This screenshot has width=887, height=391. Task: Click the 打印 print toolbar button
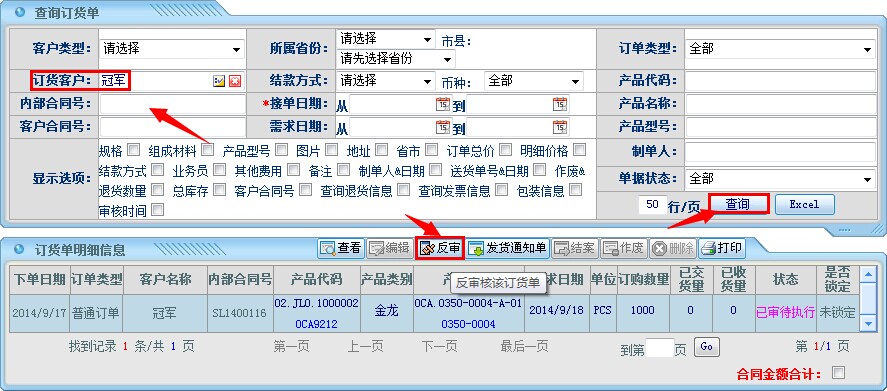click(x=722, y=248)
